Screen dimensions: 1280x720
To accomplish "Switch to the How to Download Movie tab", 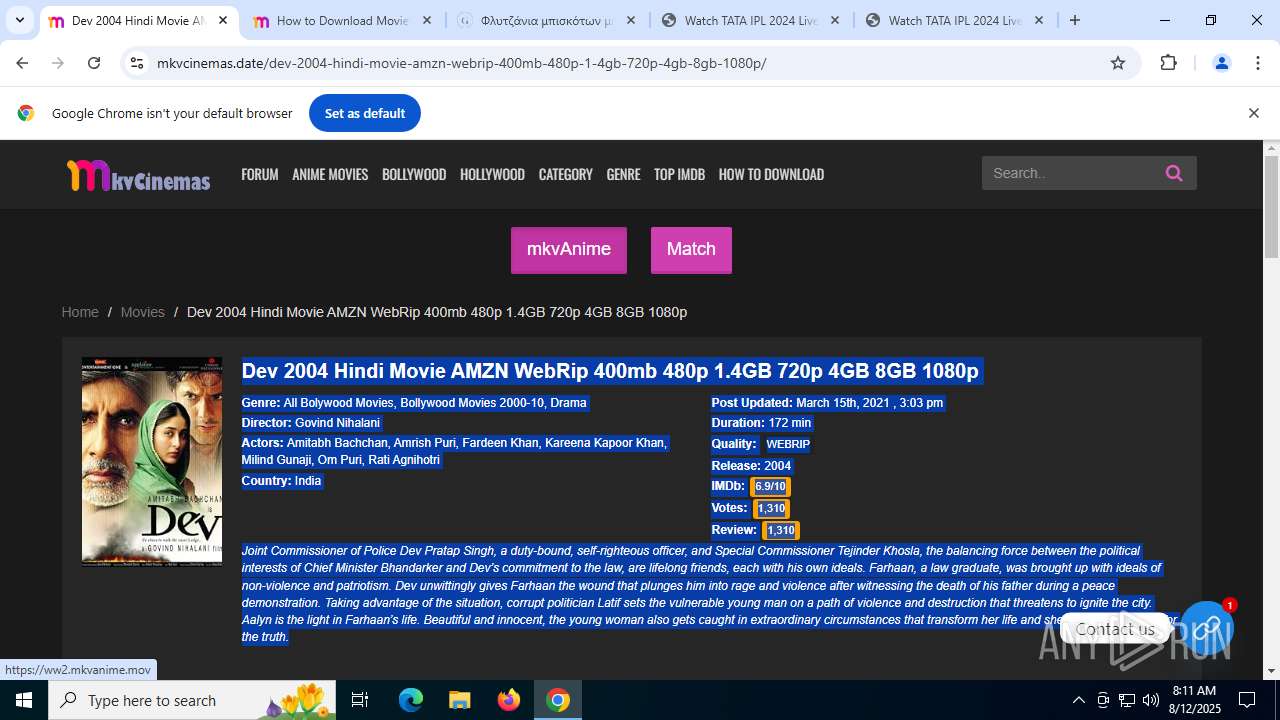I will [343, 20].
